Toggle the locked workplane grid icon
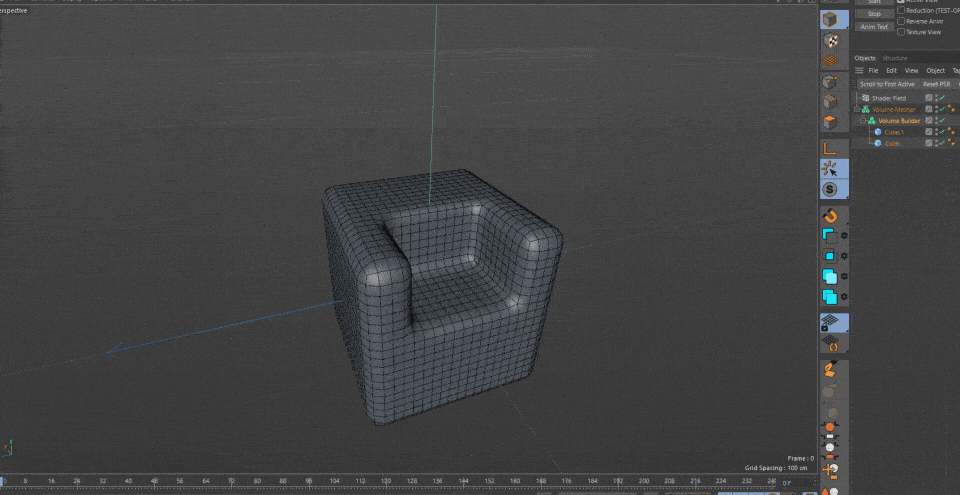Screen dimensions: 960x495 (829, 322)
